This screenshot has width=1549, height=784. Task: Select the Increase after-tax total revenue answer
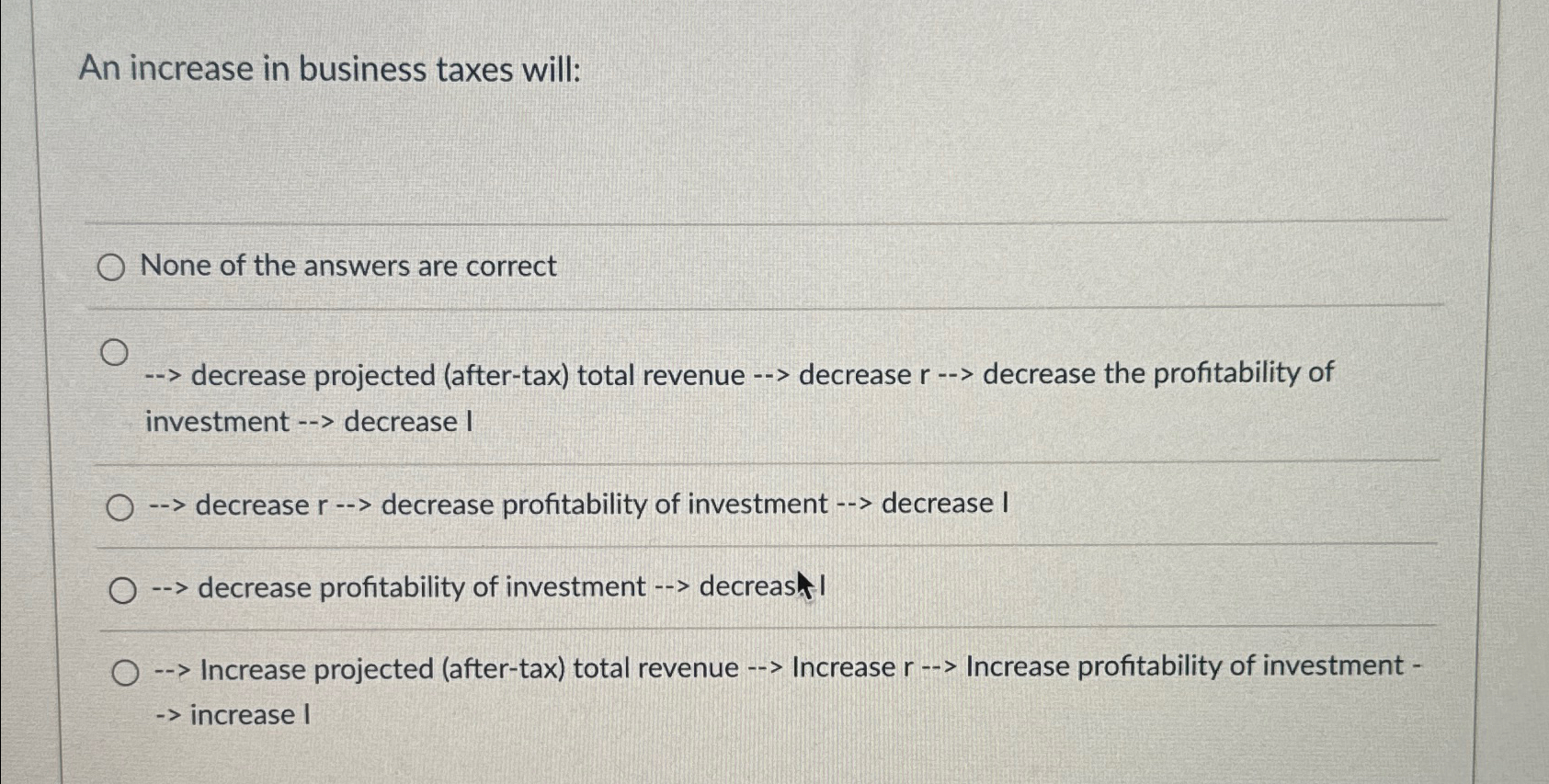[126, 672]
